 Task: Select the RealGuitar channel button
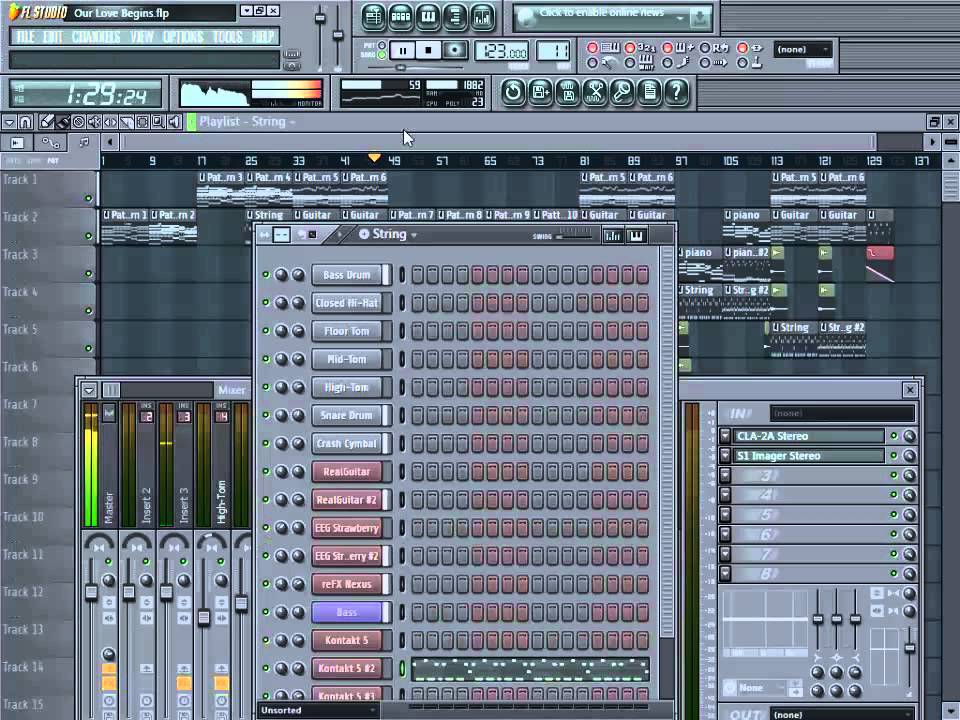[347, 471]
